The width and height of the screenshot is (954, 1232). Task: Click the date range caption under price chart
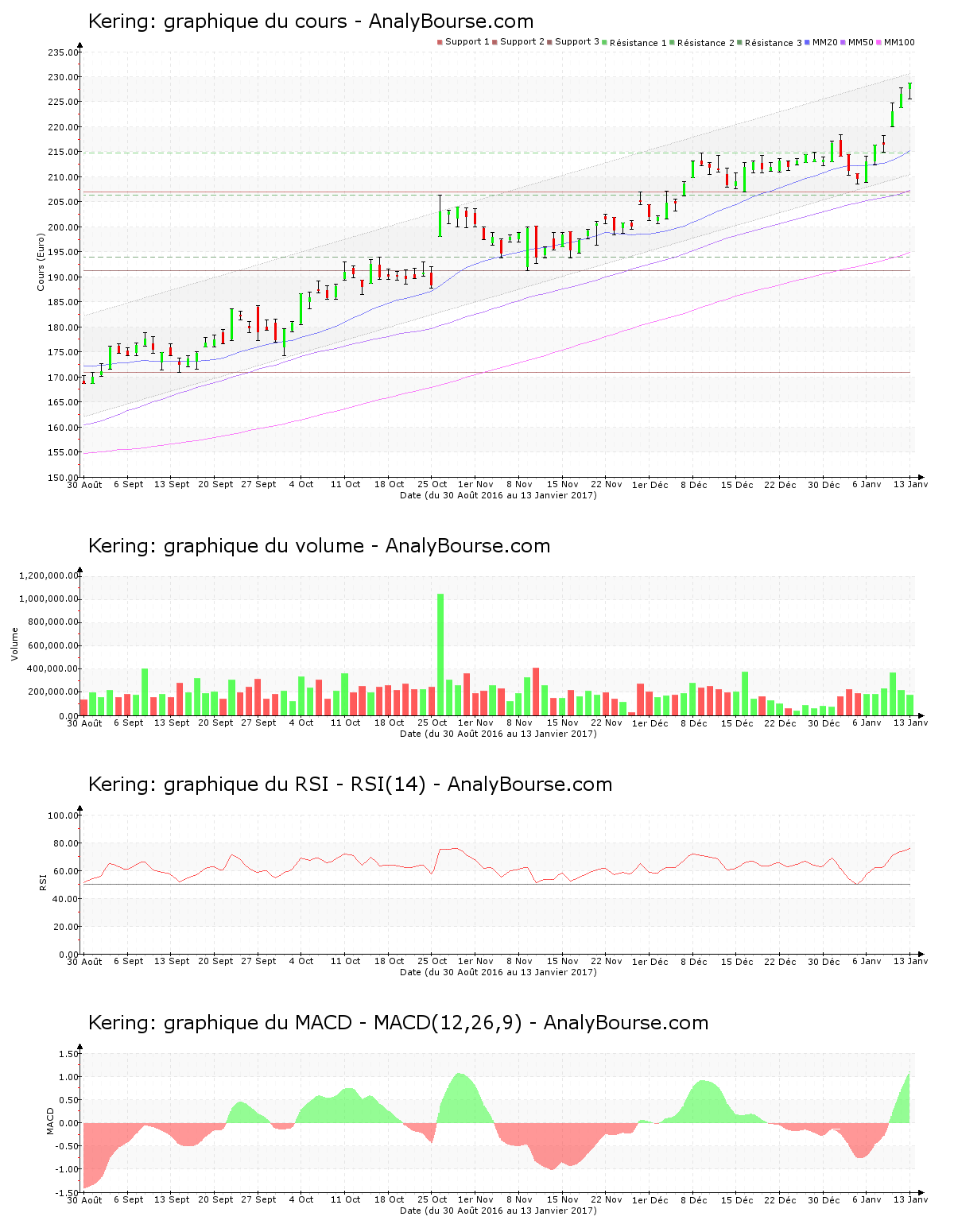(498, 495)
